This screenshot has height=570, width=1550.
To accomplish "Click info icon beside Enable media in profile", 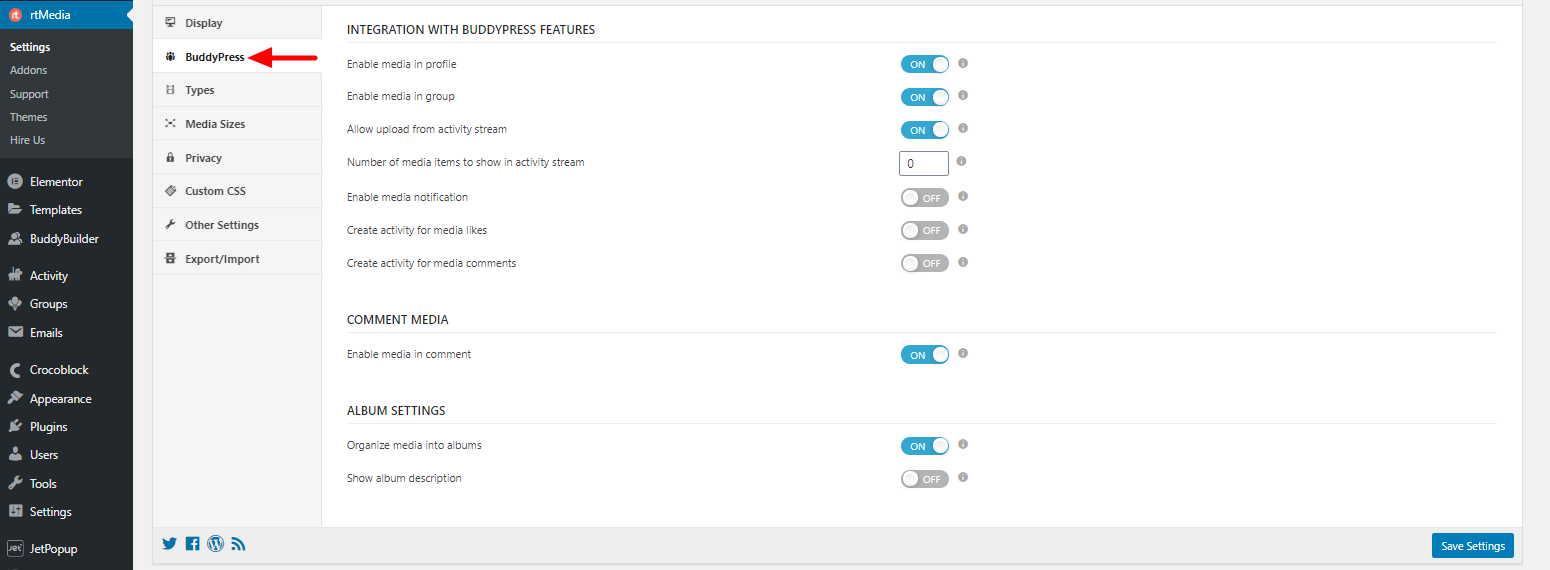I will [963, 63].
